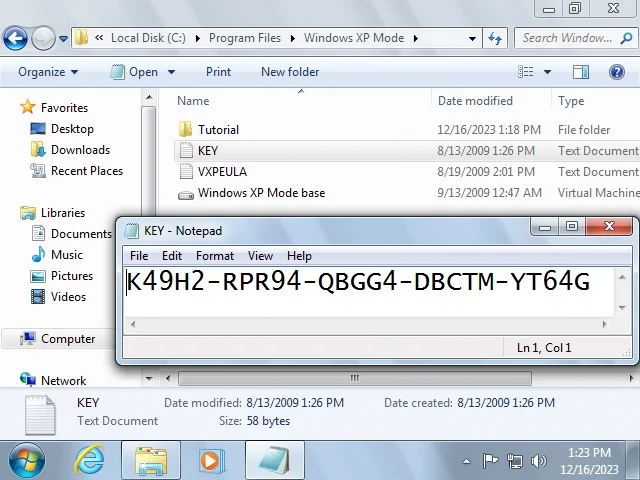Open Notepad Help menu
640x480 pixels.
point(299,256)
